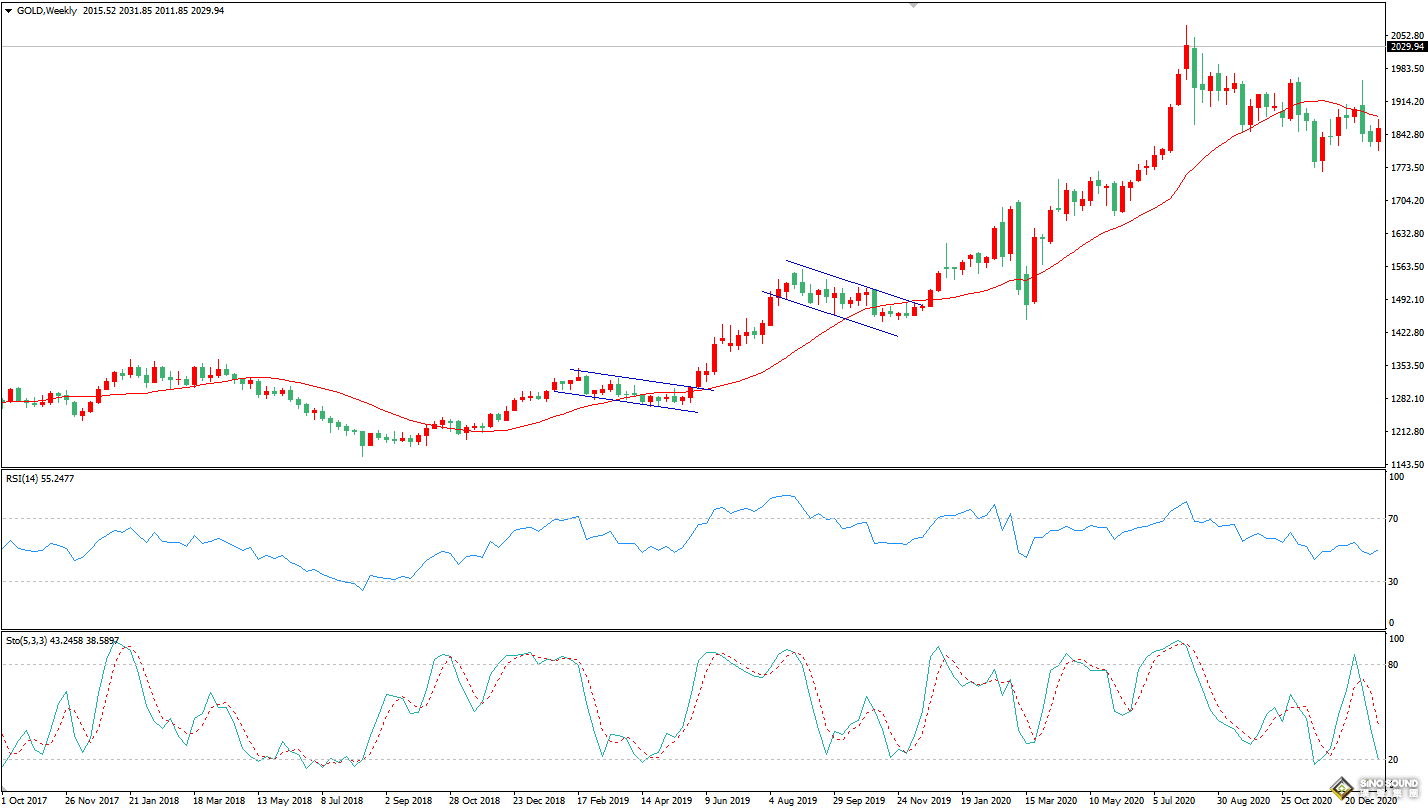Image resolution: width=1428 pixels, height=810 pixels.
Task: Click the 2 Sep 2018 date label
Action: pos(410,801)
